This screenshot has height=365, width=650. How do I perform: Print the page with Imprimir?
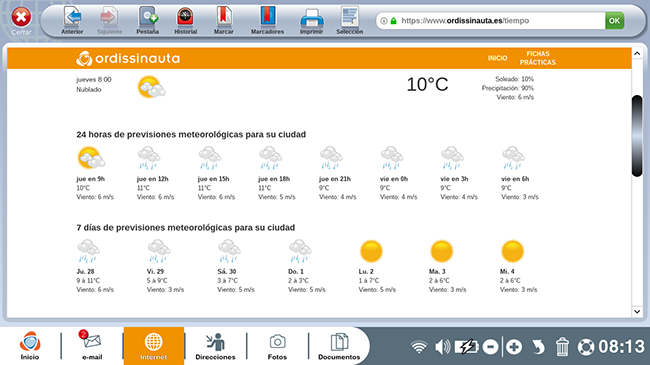click(311, 20)
